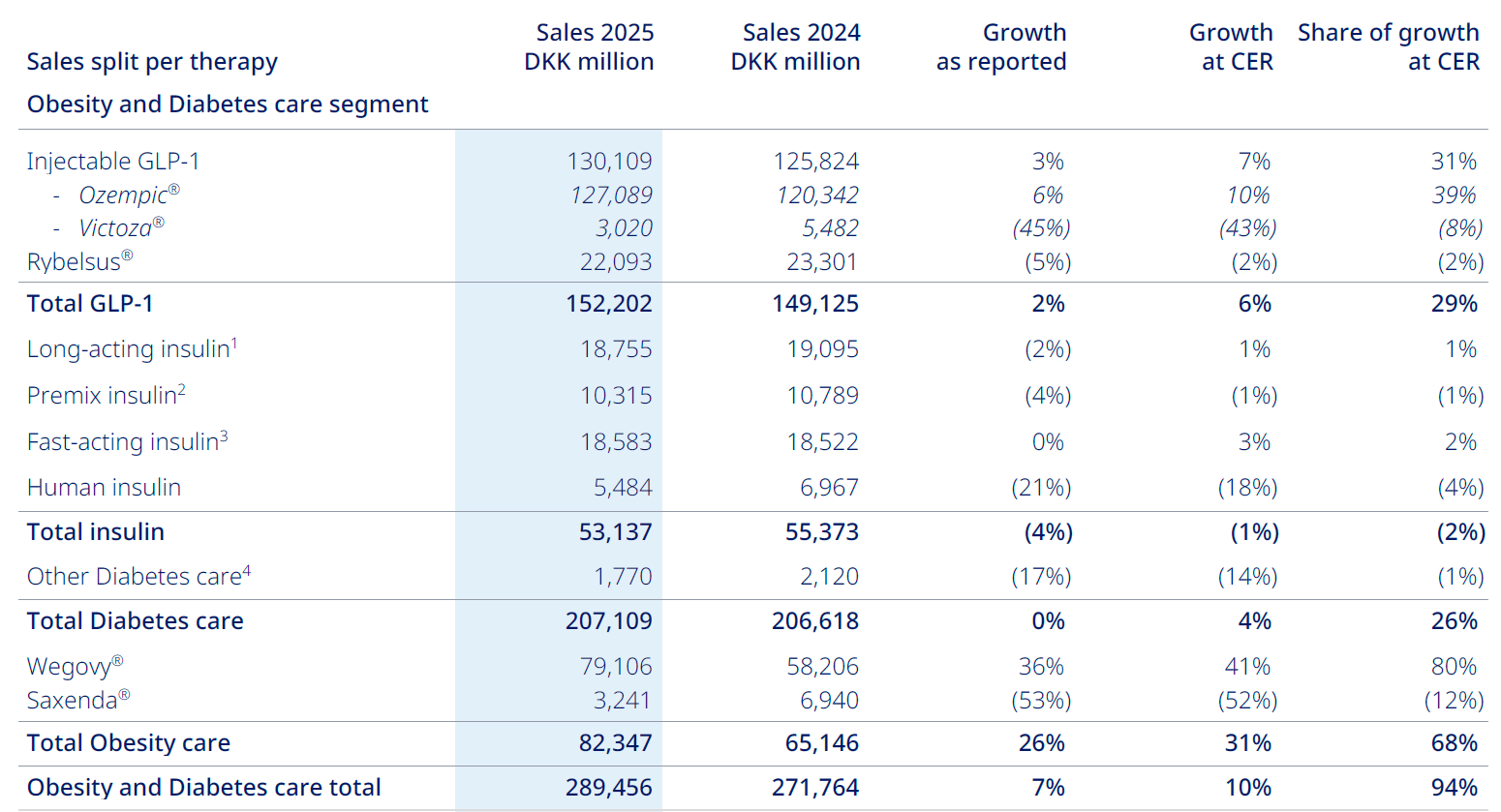Select the Victoza row label
This screenshot has height=812, width=1501.
click(121, 228)
